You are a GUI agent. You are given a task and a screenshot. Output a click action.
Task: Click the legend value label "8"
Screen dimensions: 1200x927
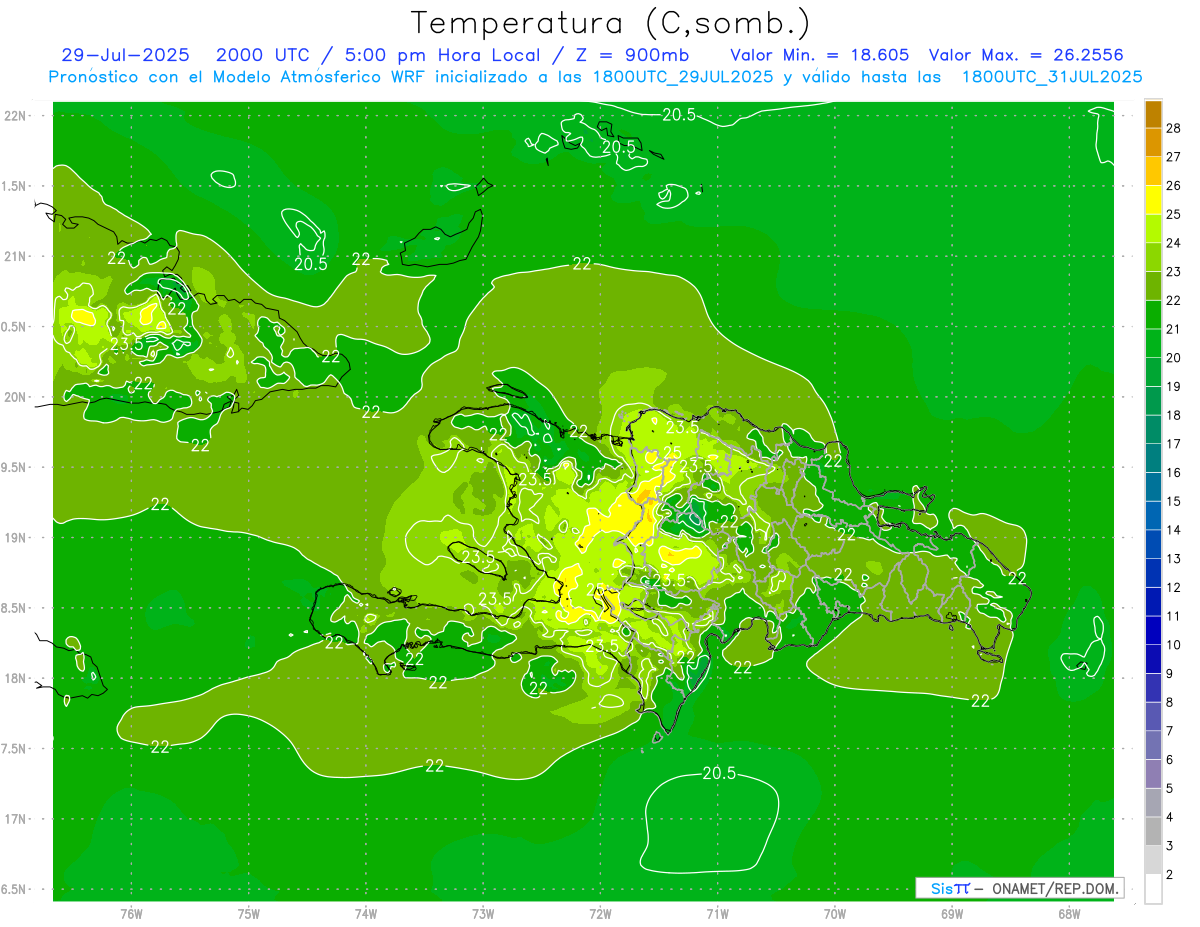point(1170,702)
